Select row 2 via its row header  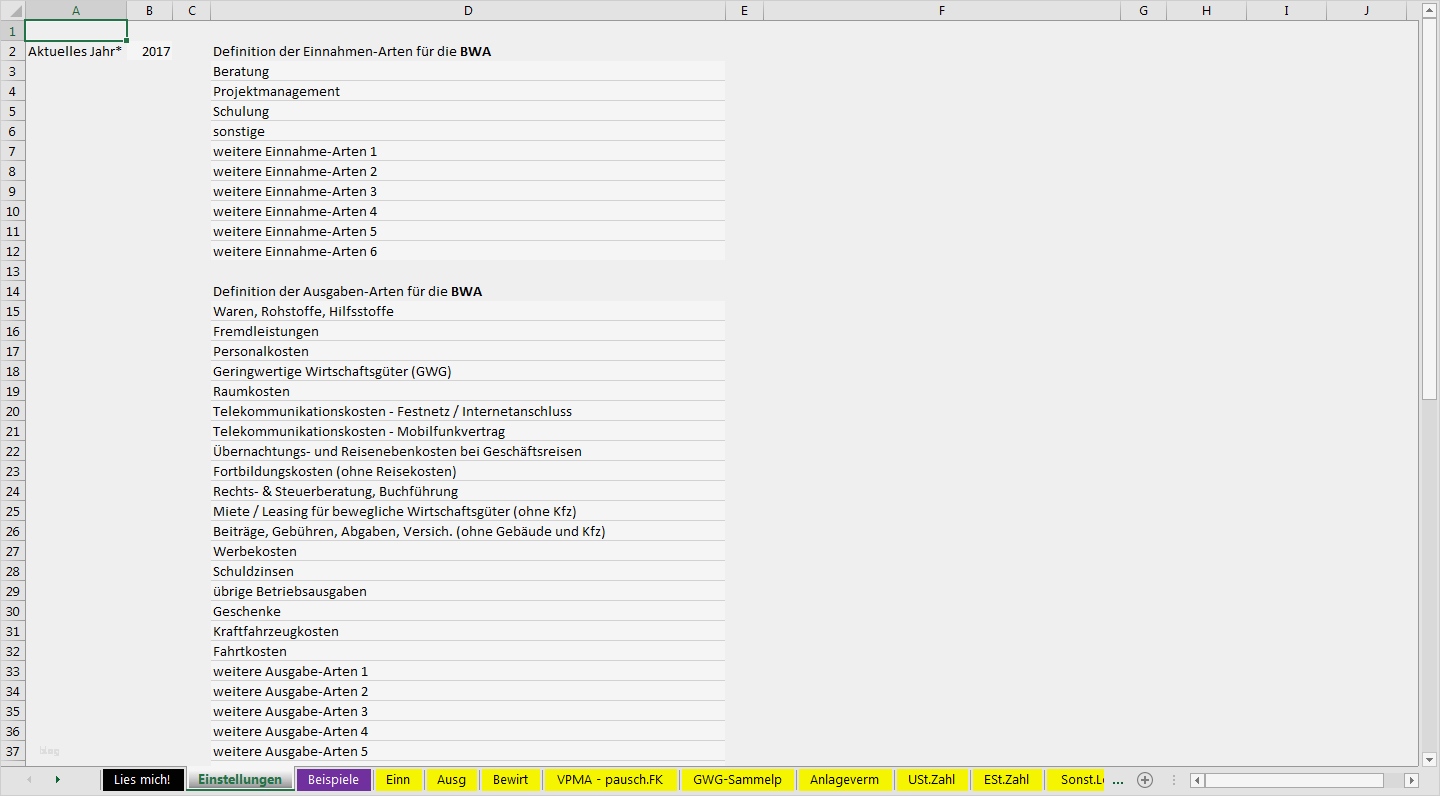[x=12, y=51]
